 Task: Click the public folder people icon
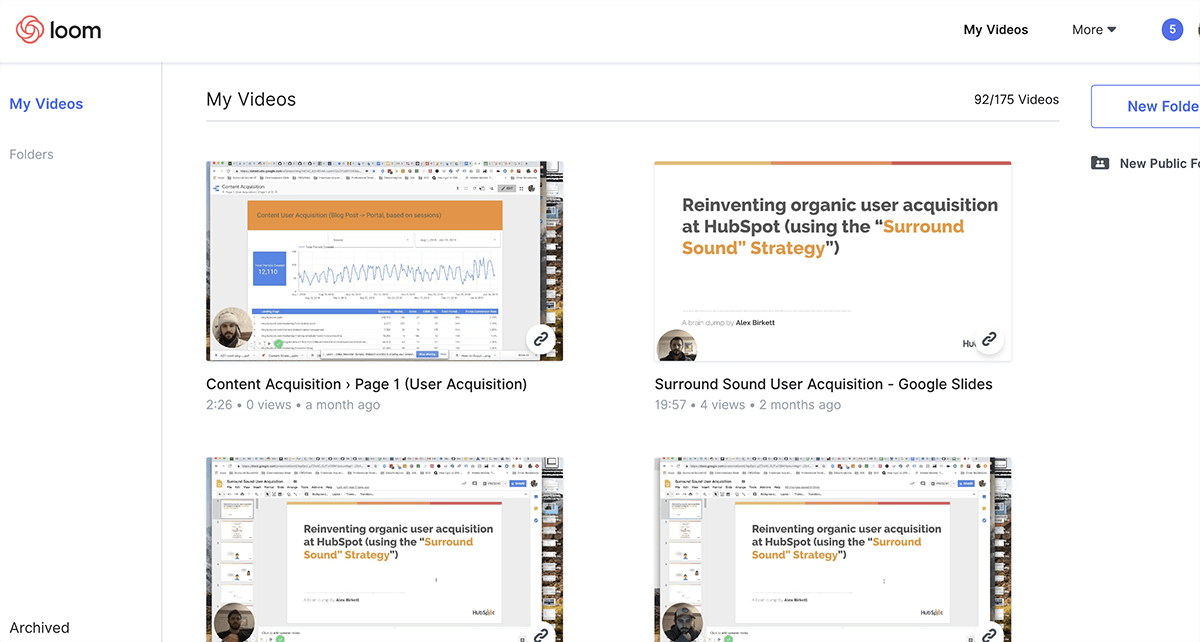point(1100,163)
